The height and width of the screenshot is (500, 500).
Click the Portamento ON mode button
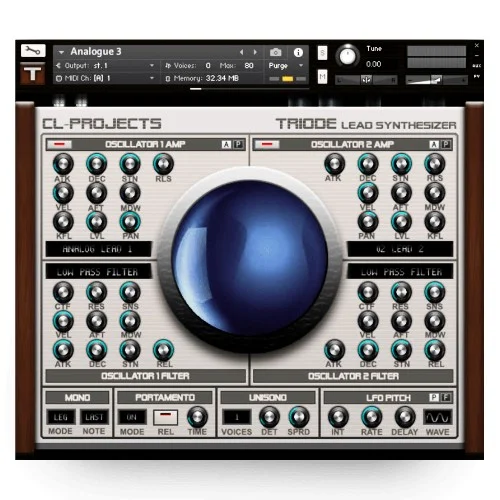(x=132, y=417)
